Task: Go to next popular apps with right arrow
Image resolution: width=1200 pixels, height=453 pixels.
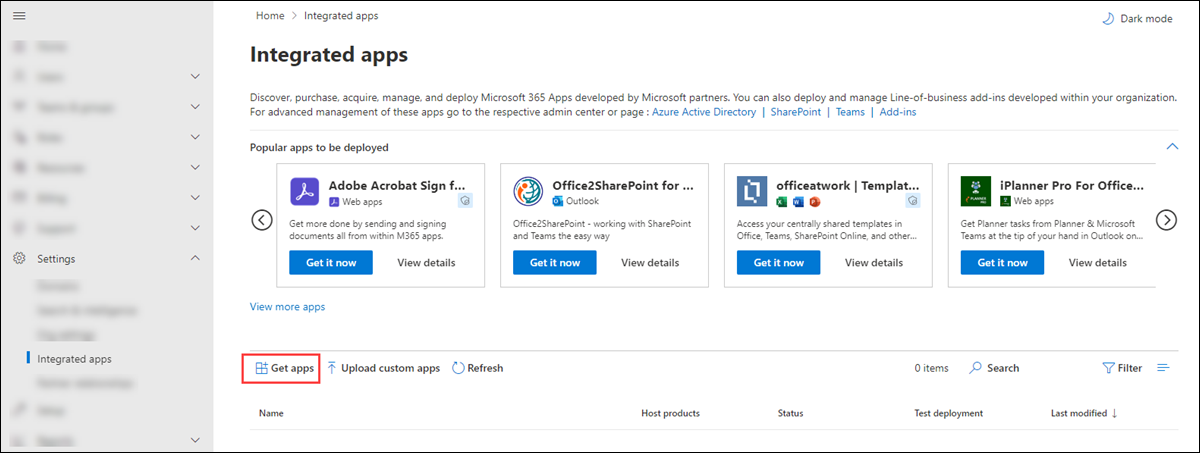Action: (x=1166, y=220)
